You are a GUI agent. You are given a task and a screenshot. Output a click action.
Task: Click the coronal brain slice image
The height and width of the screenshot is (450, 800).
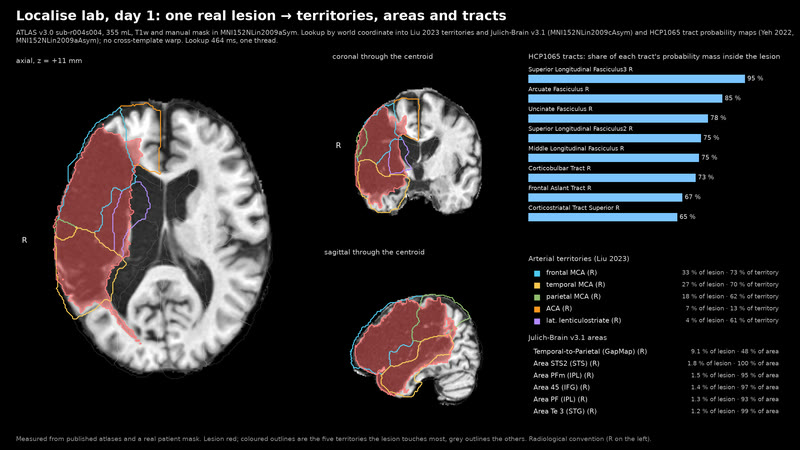tap(418, 150)
